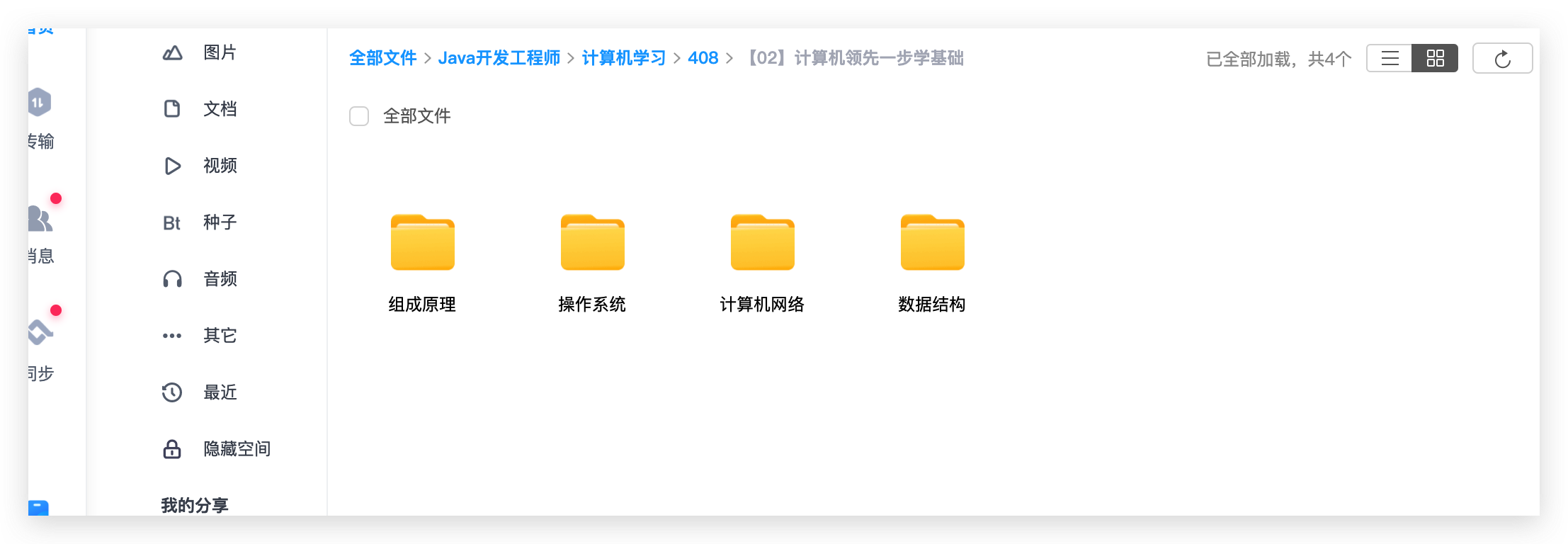Click the 视频 play triangle icon
The image size is (1568, 544).
click(172, 166)
